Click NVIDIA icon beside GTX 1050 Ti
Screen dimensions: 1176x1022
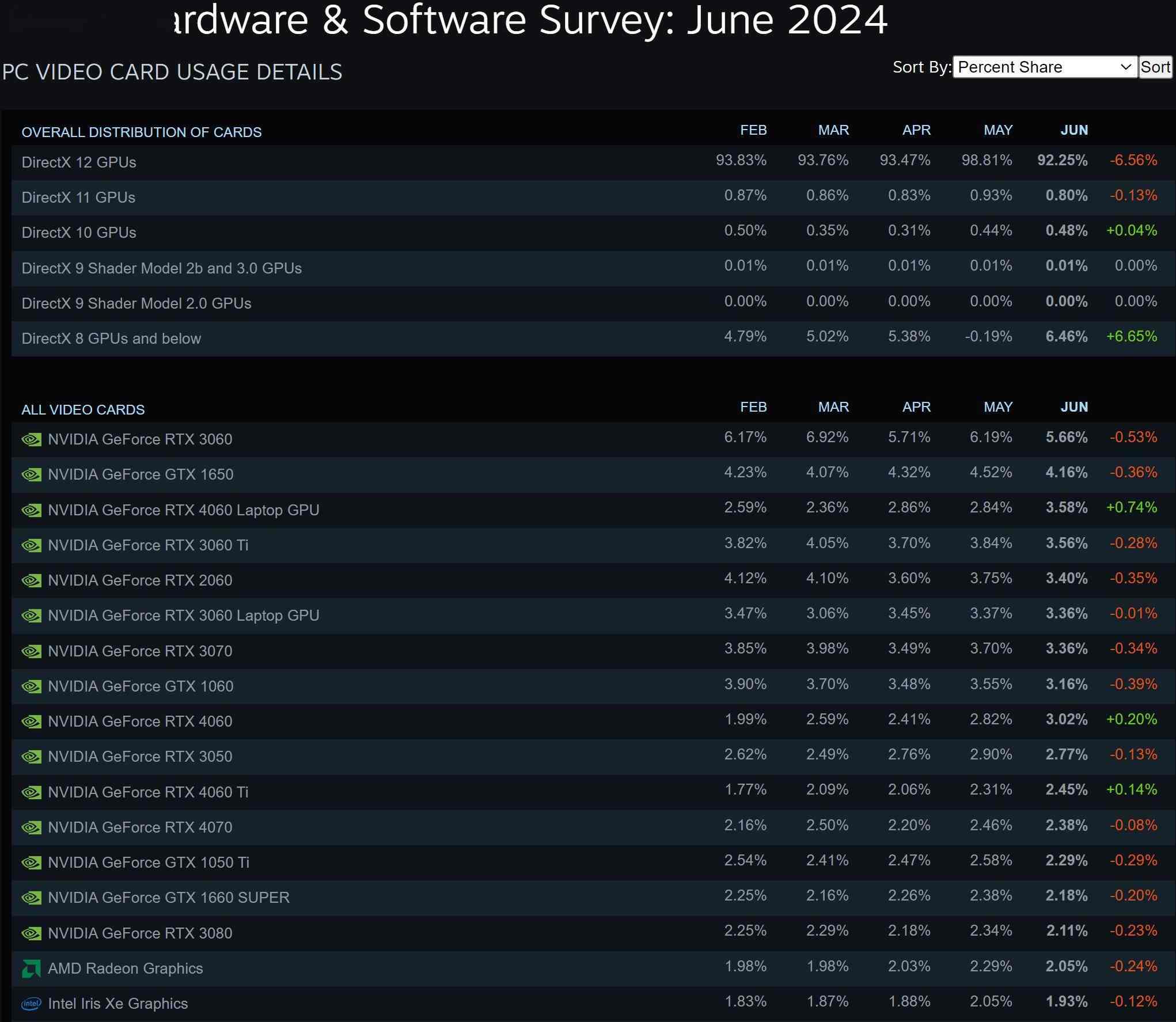coord(32,863)
